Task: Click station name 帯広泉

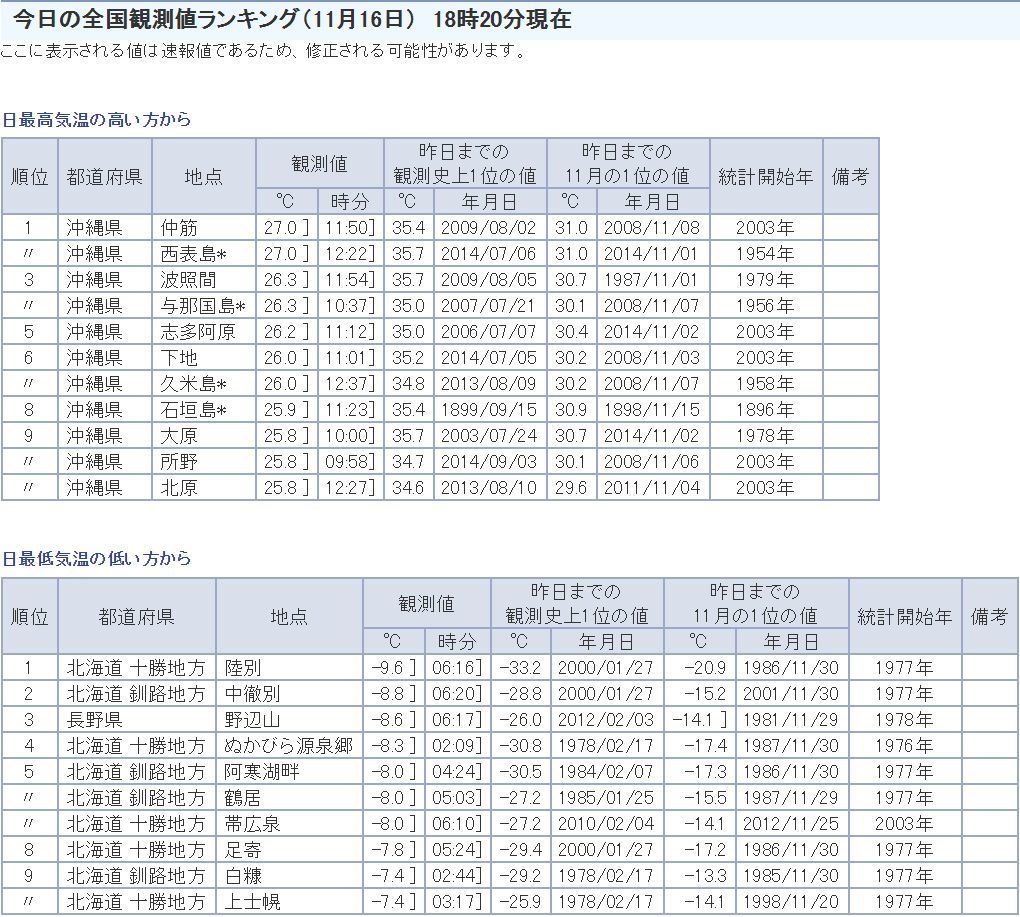Action: tap(252, 824)
